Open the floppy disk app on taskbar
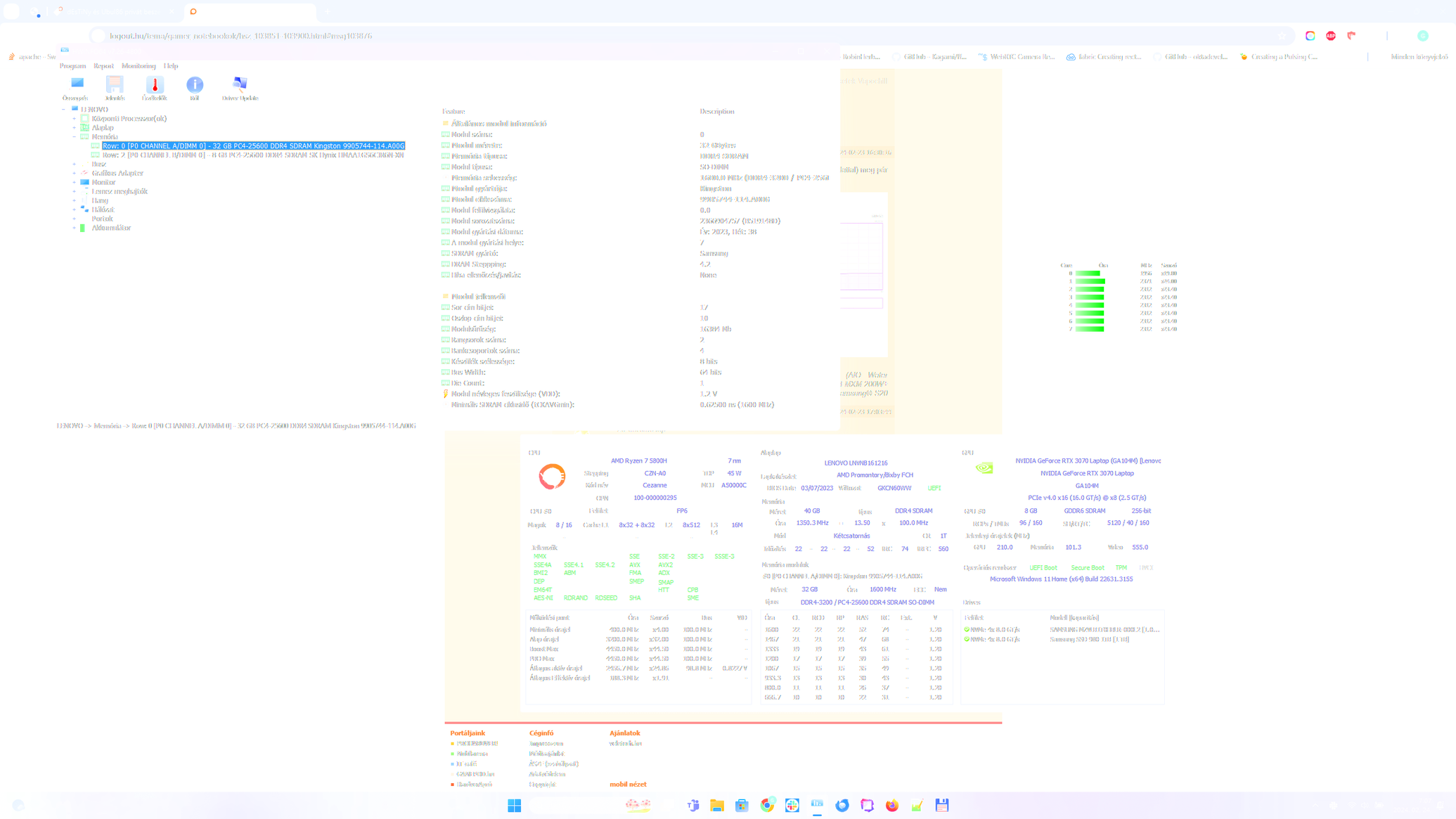This screenshot has height=819, width=1456. click(942, 806)
